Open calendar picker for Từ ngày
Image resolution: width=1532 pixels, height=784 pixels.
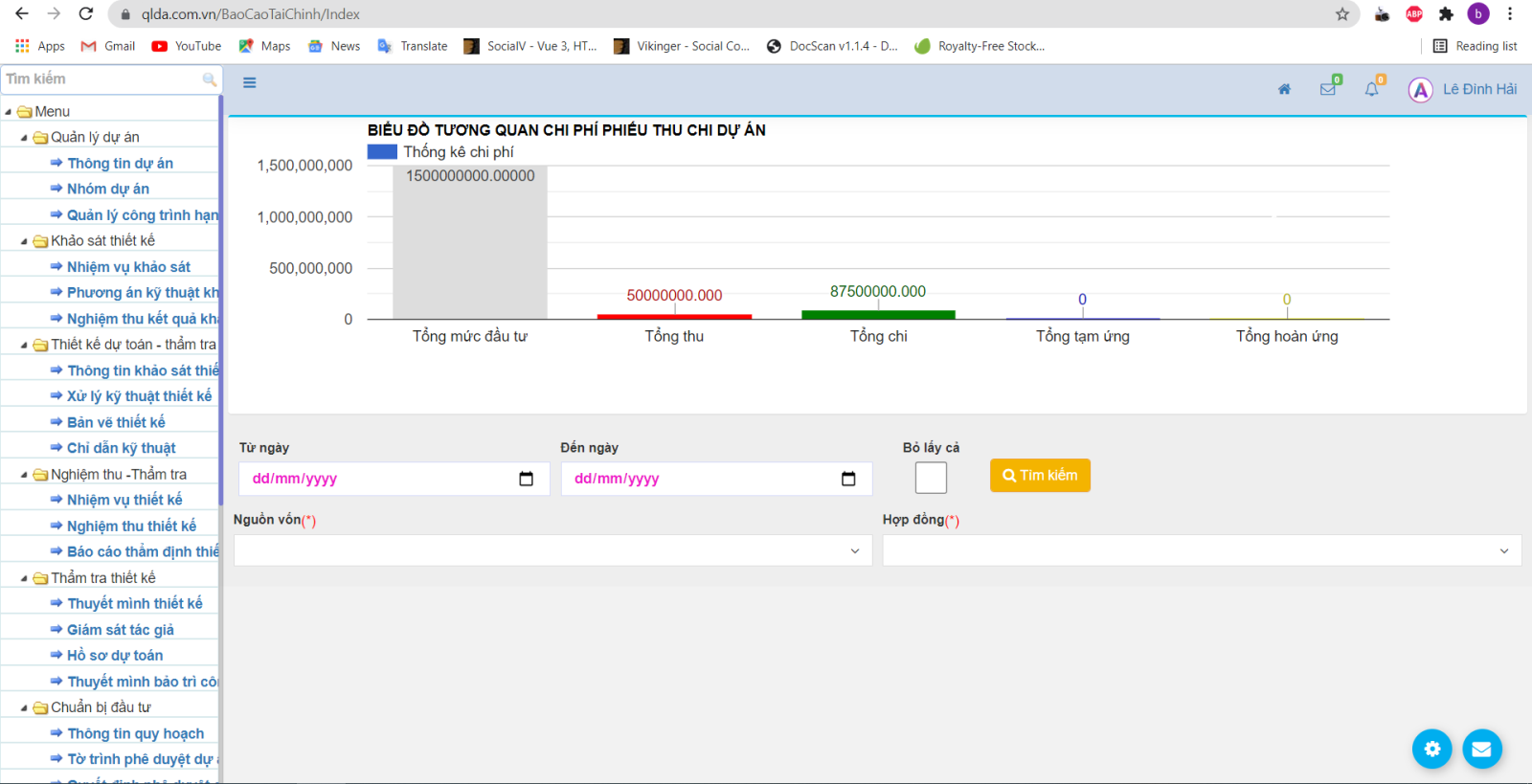pos(526,479)
